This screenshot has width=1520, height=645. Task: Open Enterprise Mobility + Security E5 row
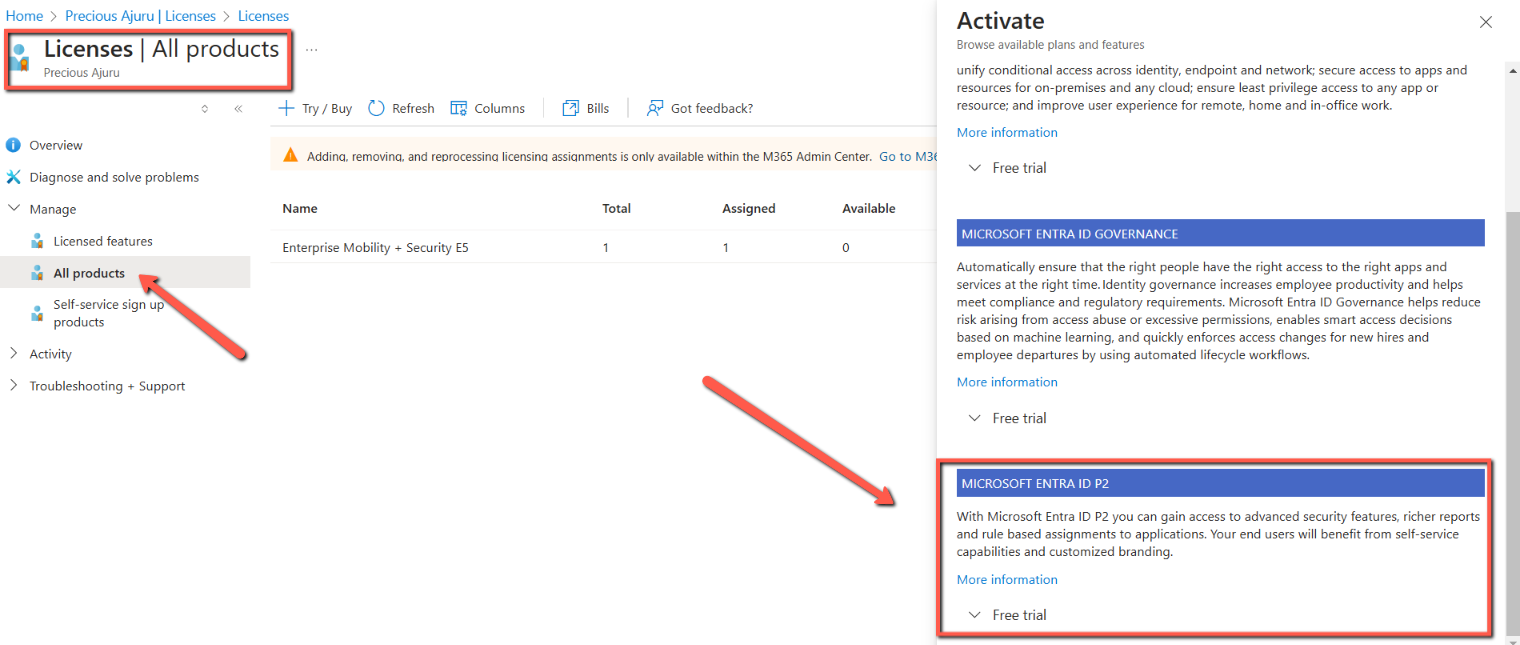[603, 247]
